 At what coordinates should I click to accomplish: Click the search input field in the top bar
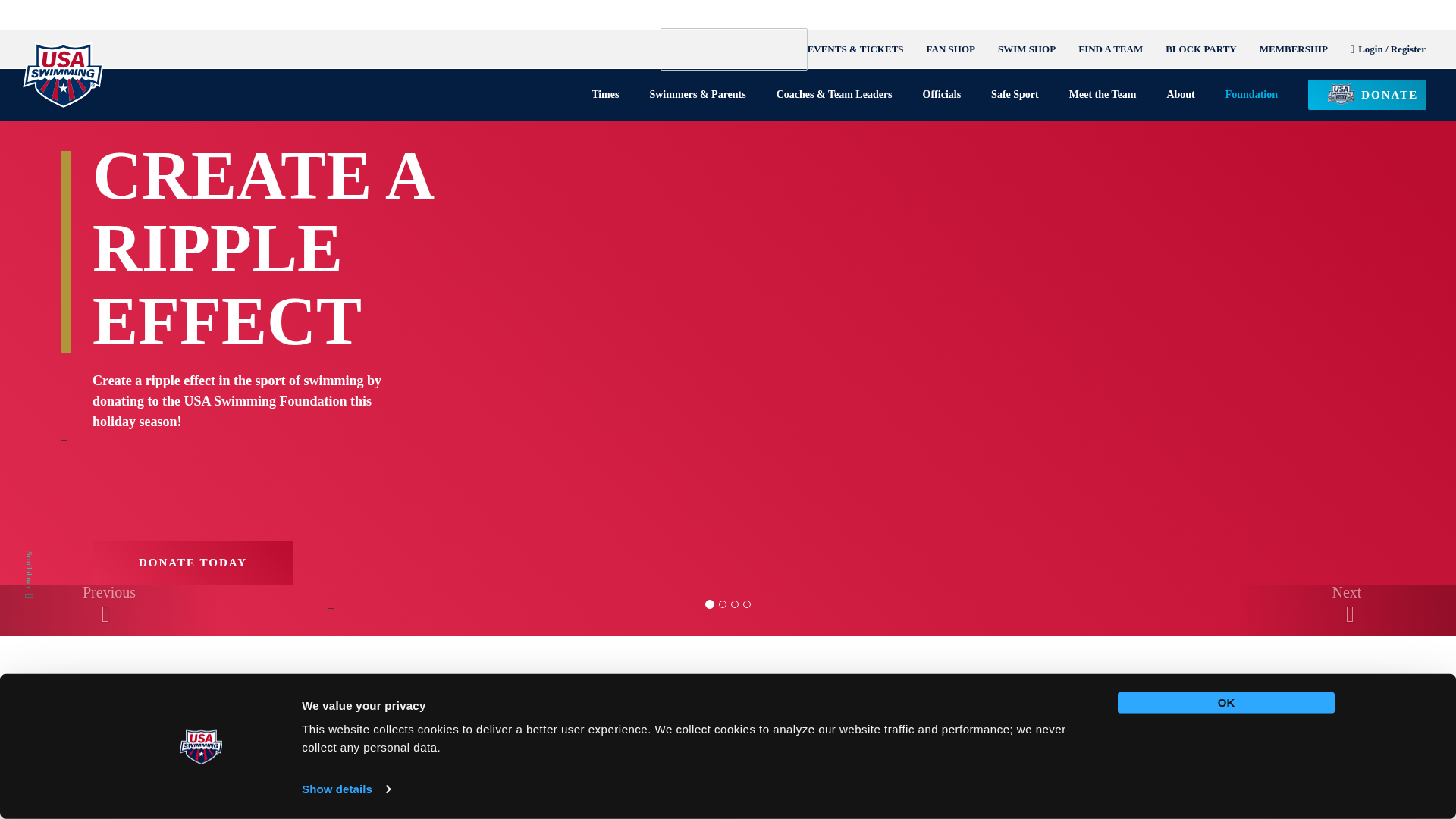[733, 49]
